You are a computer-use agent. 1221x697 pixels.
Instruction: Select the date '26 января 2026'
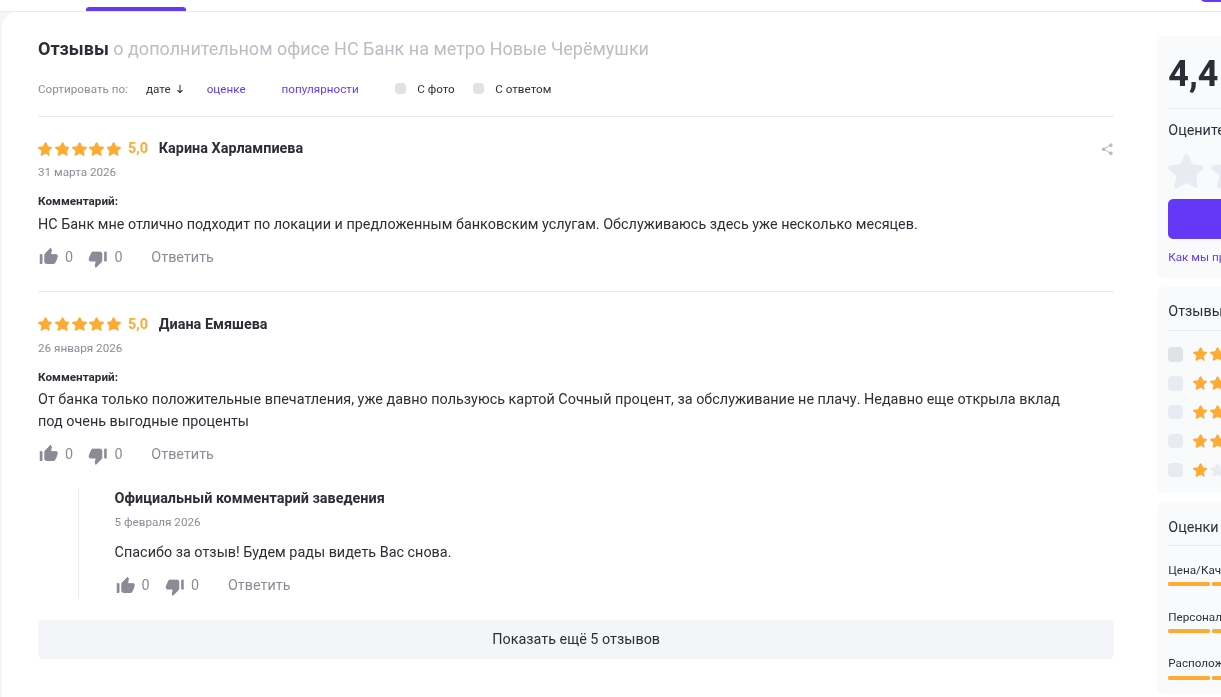[x=80, y=348]
